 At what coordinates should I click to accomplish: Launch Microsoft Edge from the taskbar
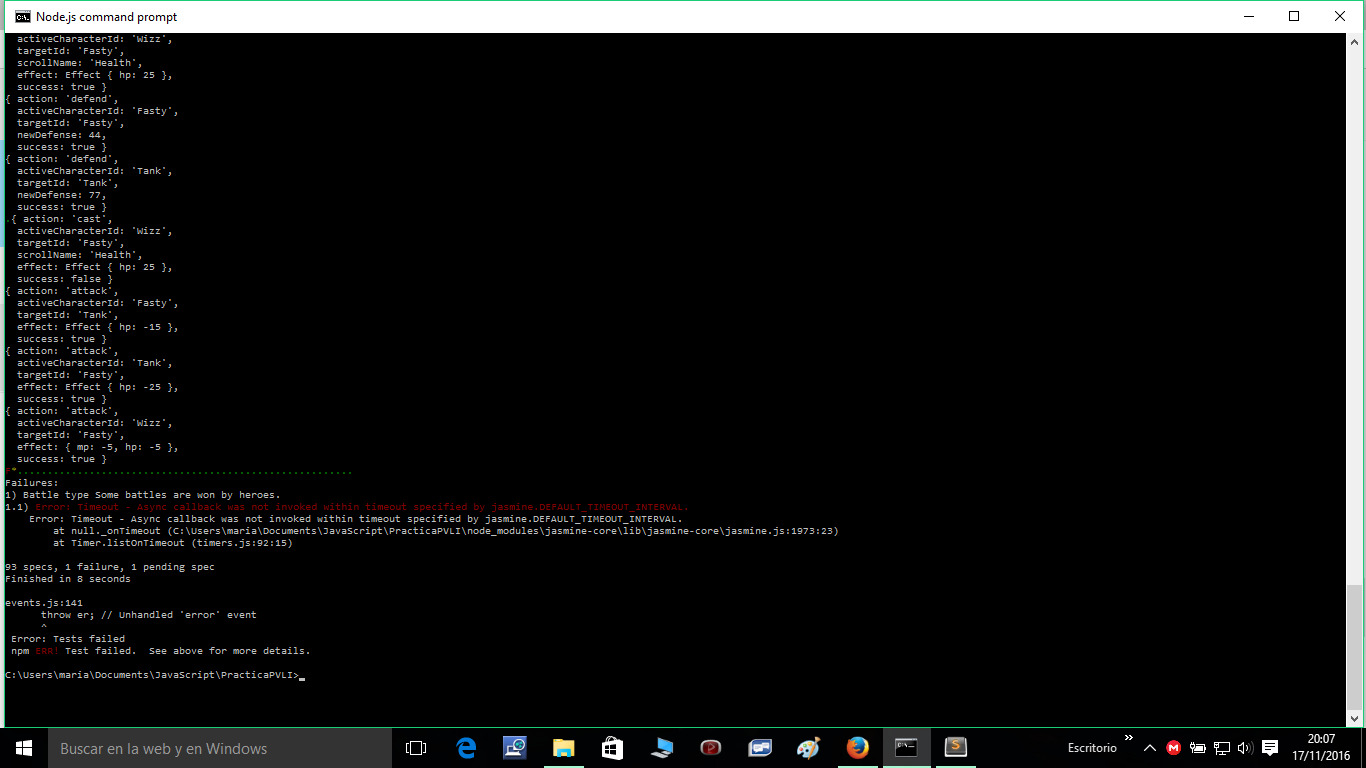coord(466,748)
